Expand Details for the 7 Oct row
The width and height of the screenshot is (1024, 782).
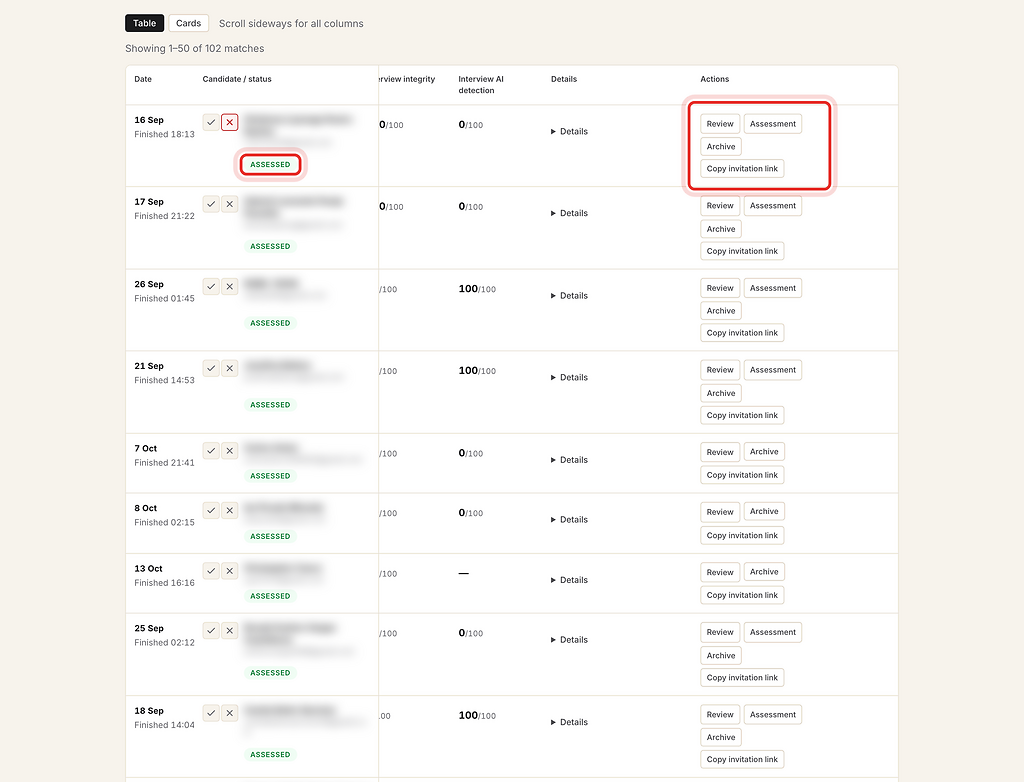(569, 460)
